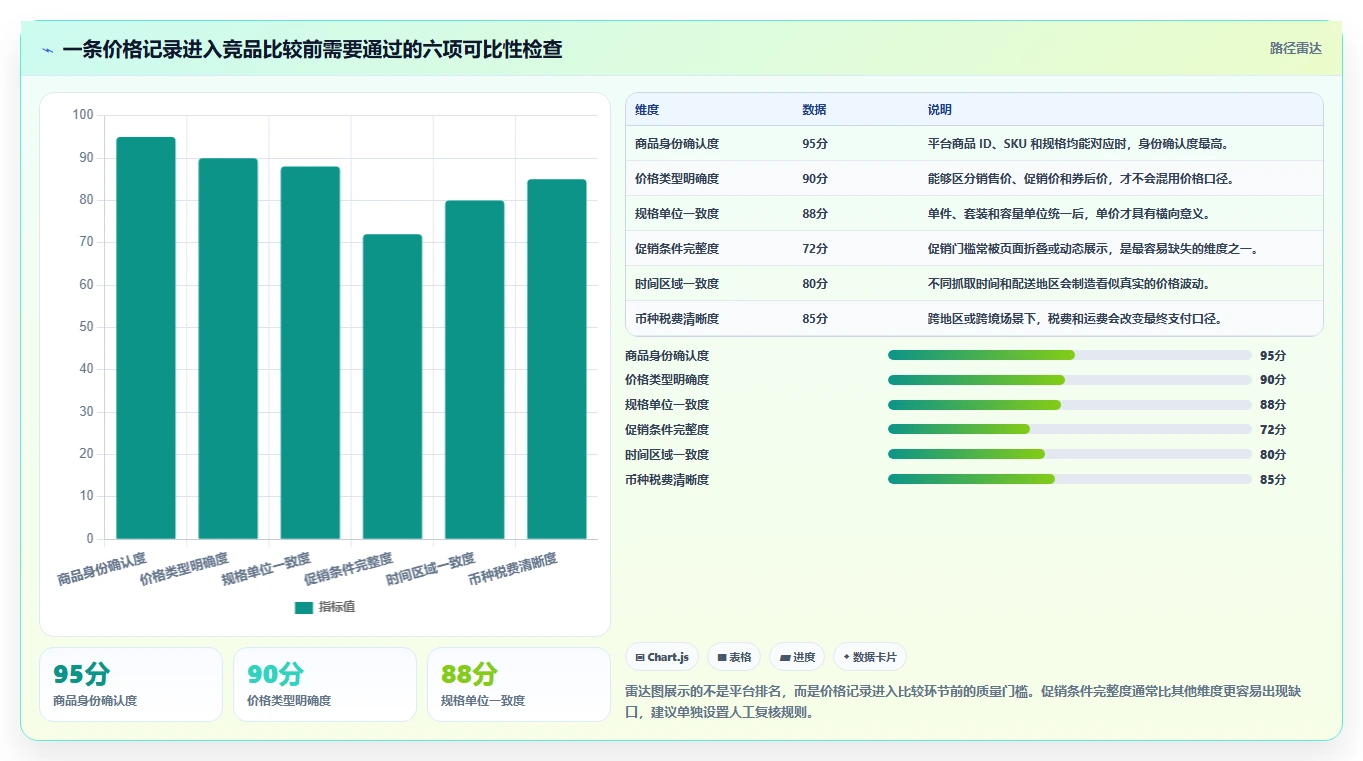Screen dimensions: 1363x761
Task: Click the 规格单位一致度 bar in the chart
Action: [310, 353]
